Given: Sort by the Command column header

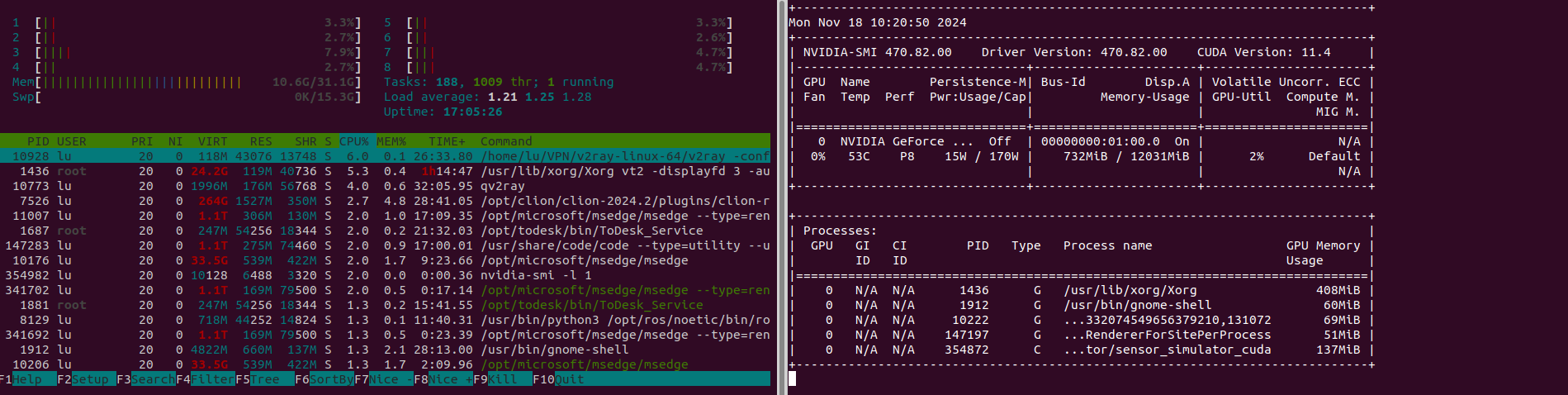Looking at the screenshot, I should pos(506,141).
